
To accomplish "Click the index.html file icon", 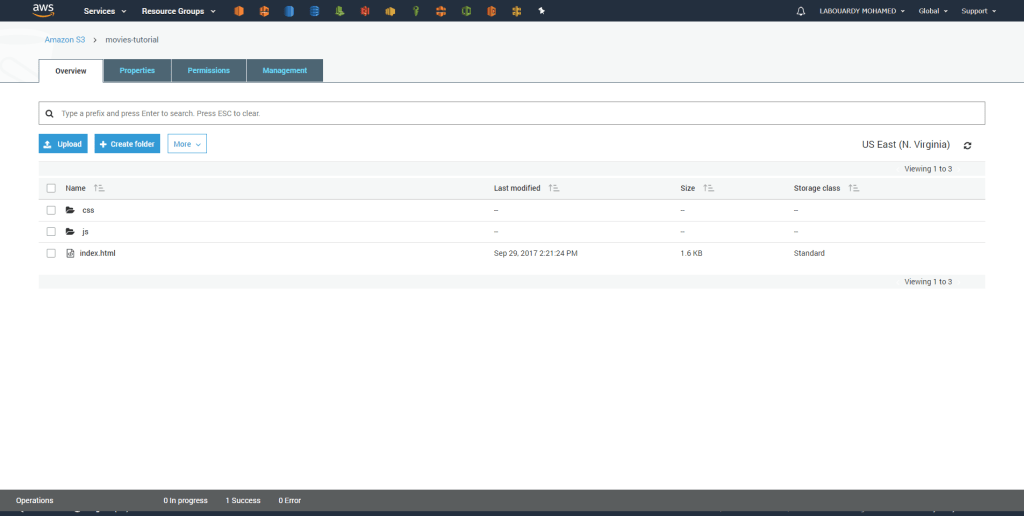I will (x=70, y=253).
